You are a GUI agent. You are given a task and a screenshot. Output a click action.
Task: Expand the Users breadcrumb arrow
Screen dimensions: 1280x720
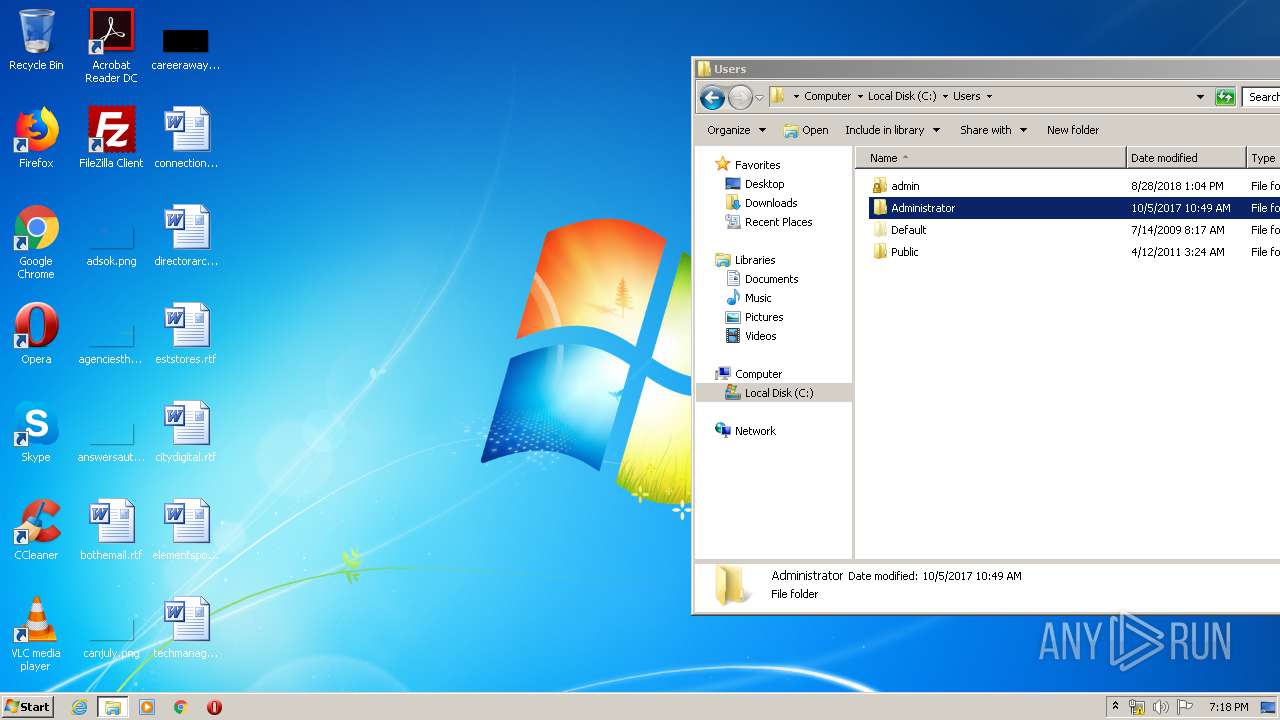[x=989, y=97]
